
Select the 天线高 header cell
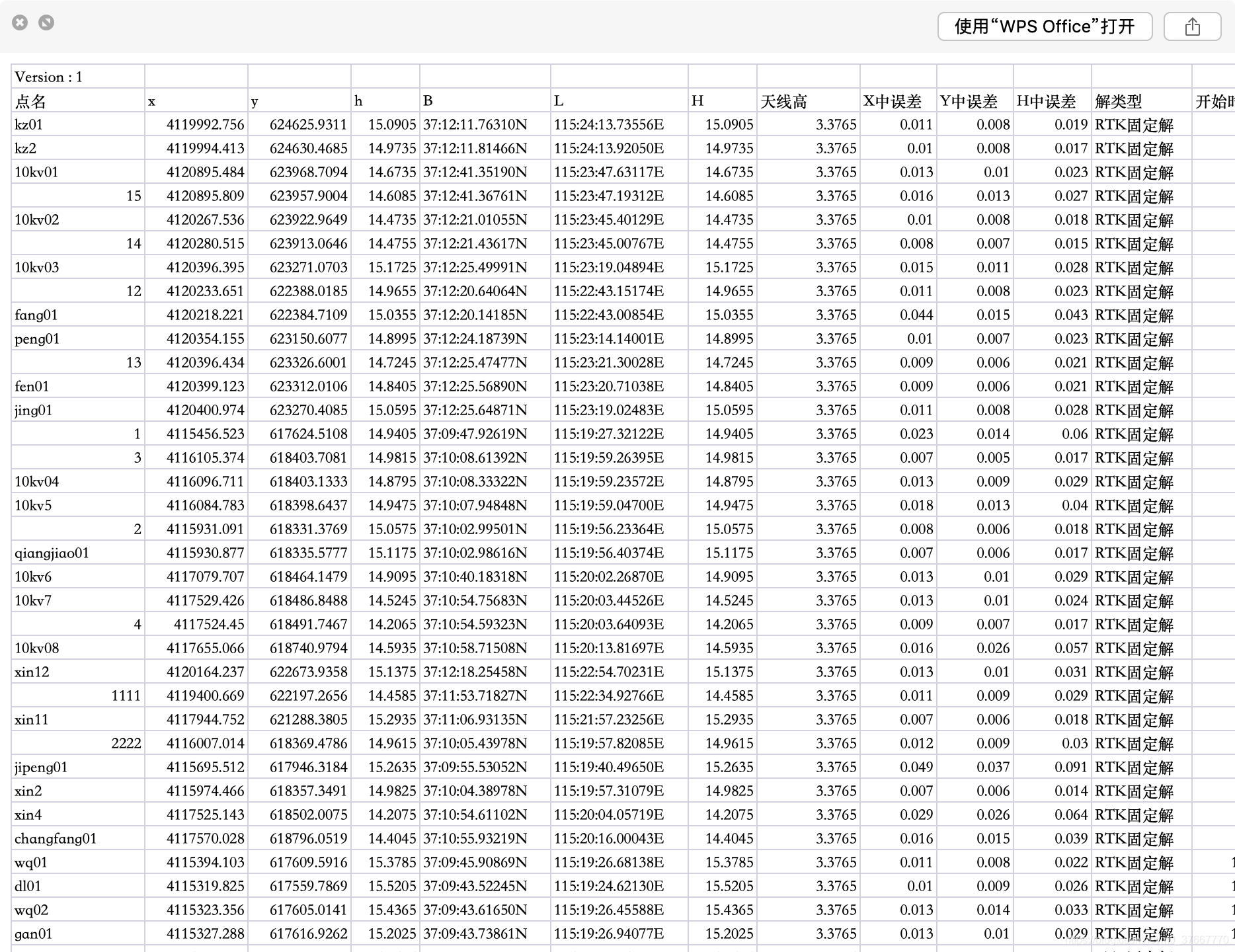tap(808, 100)
